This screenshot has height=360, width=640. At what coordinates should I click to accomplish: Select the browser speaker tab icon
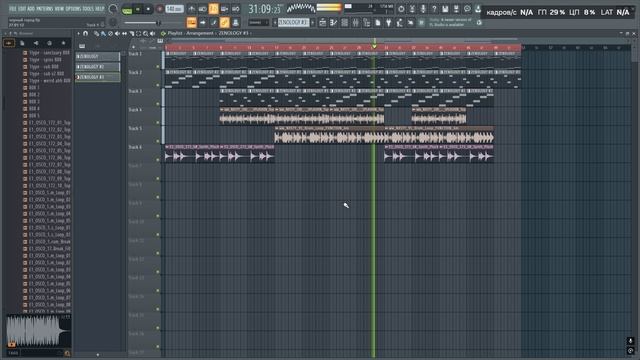pos(36,43)
